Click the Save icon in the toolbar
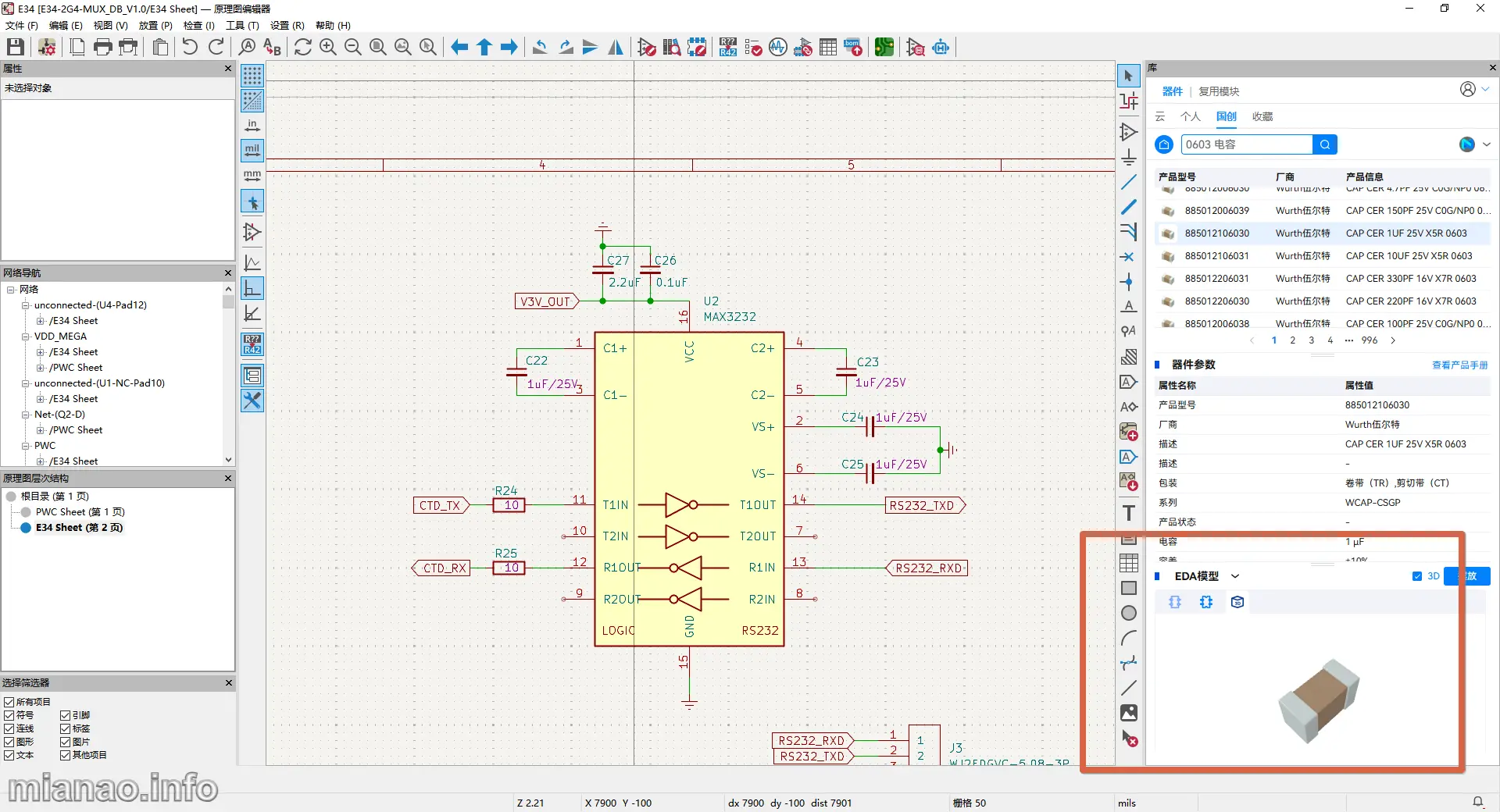 (16, 48)
